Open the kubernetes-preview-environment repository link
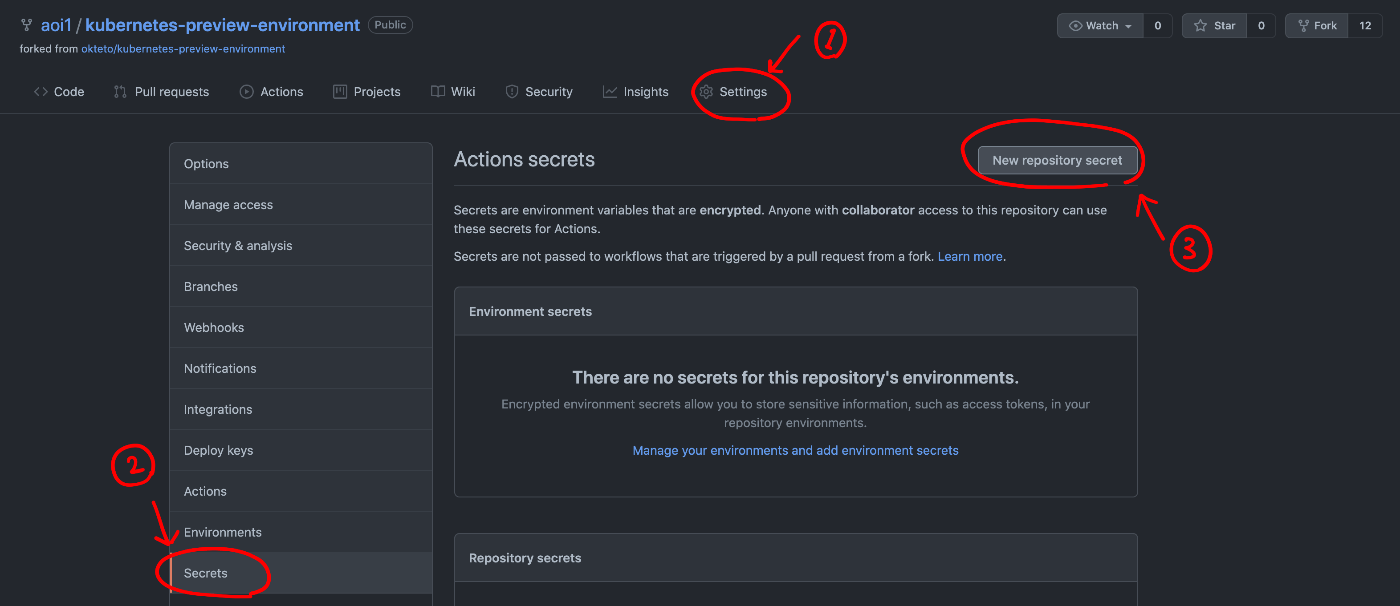Image resolution: width=1400 pixels, height=606 pixels. point(222,25)
